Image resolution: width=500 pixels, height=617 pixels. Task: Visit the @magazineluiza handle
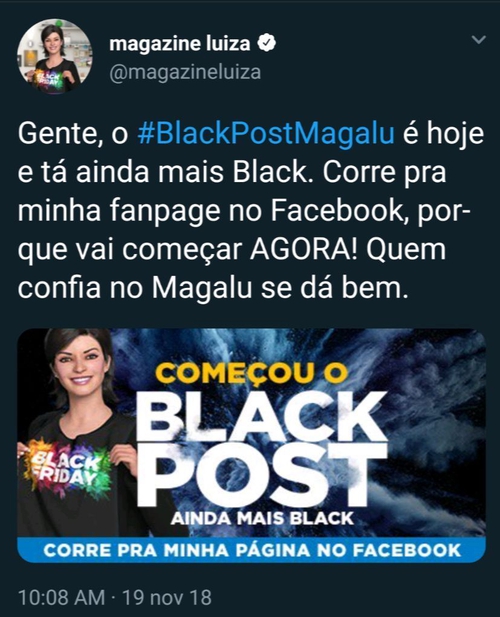tap(185, 72)
